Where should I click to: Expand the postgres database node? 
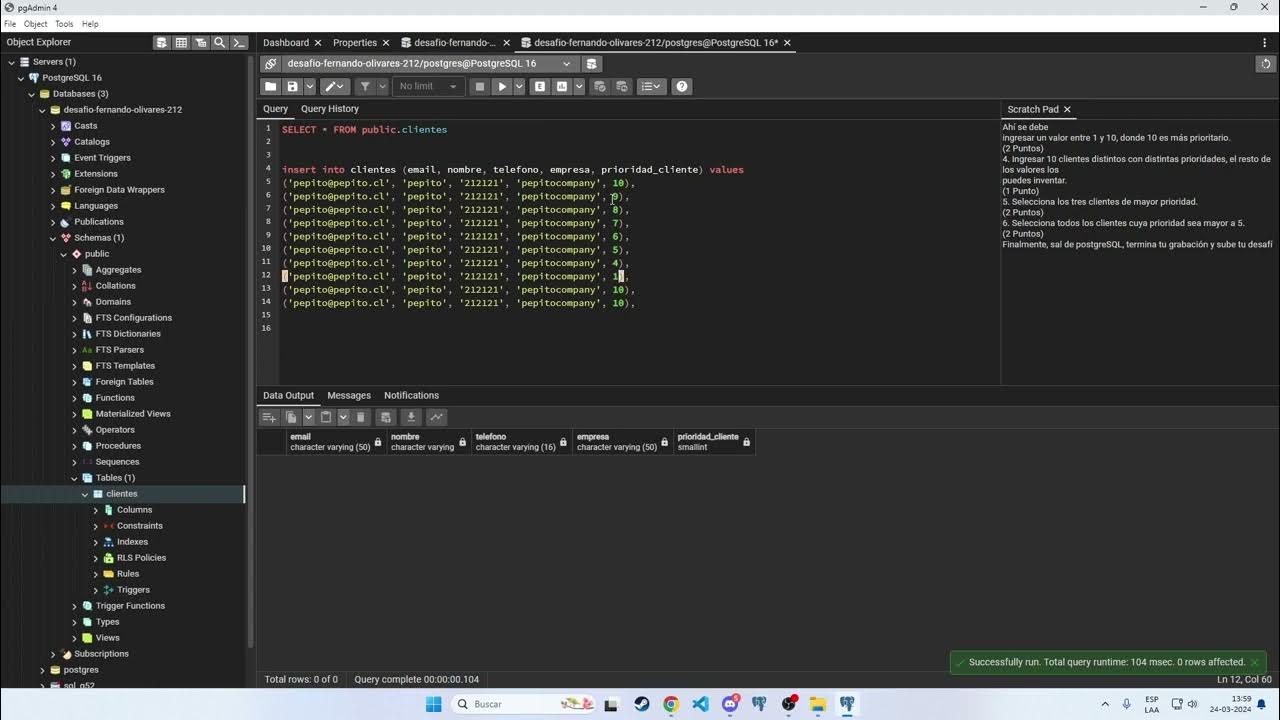pyautogui.click(x=42, y=670)
